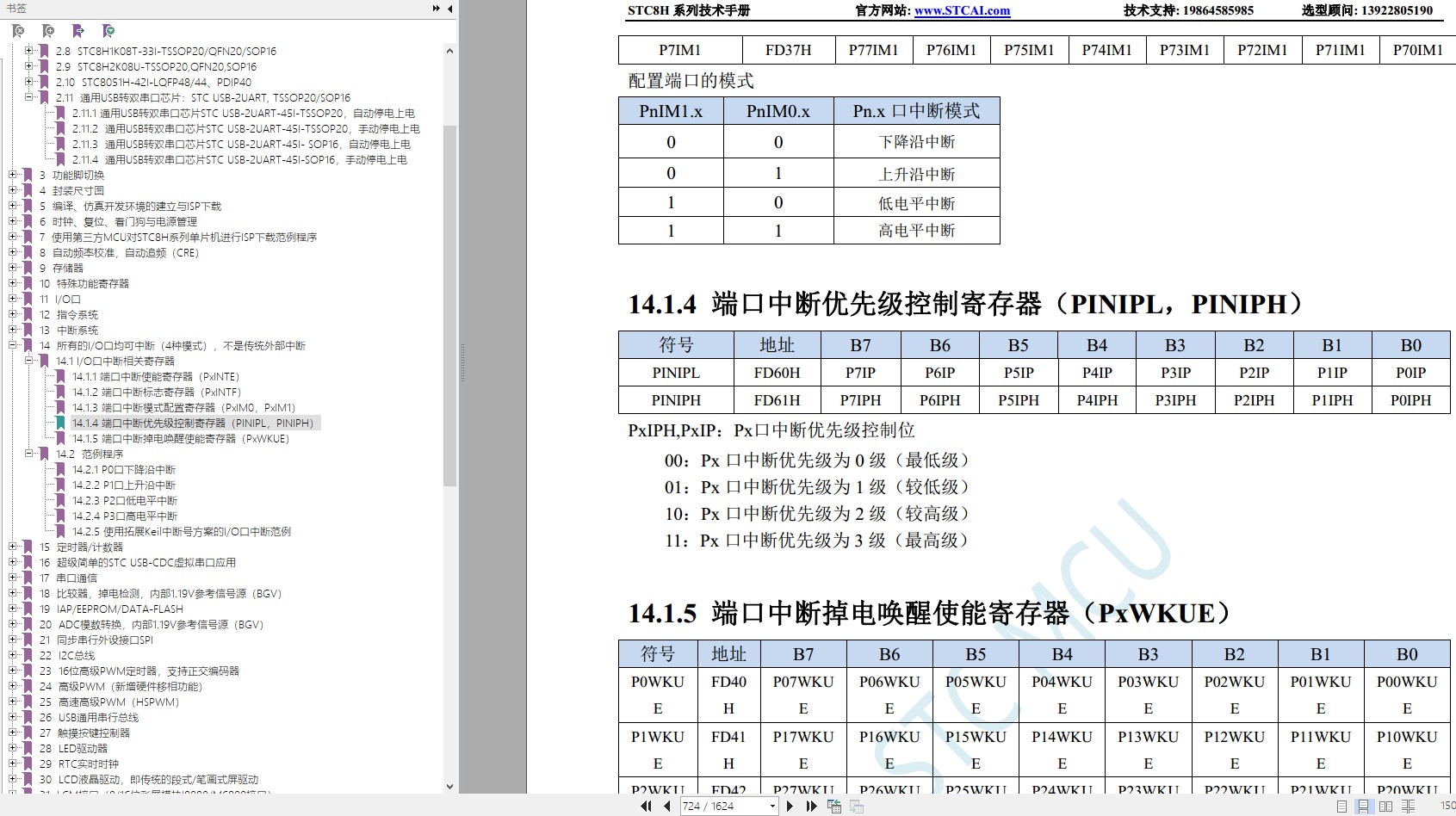This screenshot has height=816, width=1456.
Task: Click bookmark icon beside 22 I2C总线
Action: [28, 656]
